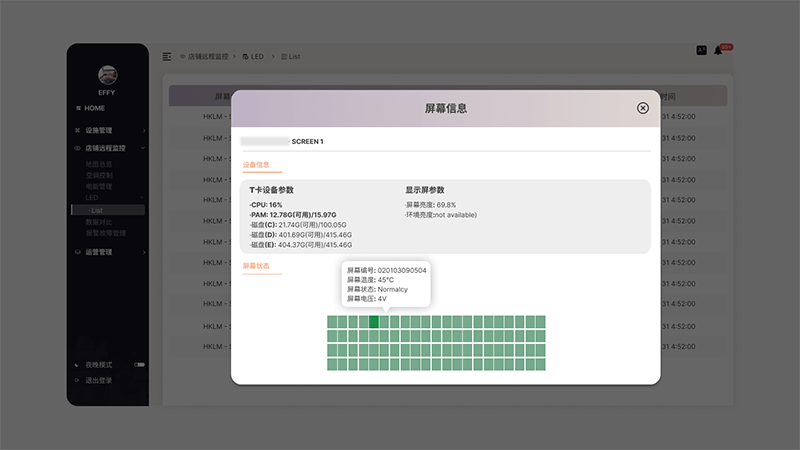Click 环境亮度 not available text
This screenshot has width=800, height=450.
[x=441, y=215]
